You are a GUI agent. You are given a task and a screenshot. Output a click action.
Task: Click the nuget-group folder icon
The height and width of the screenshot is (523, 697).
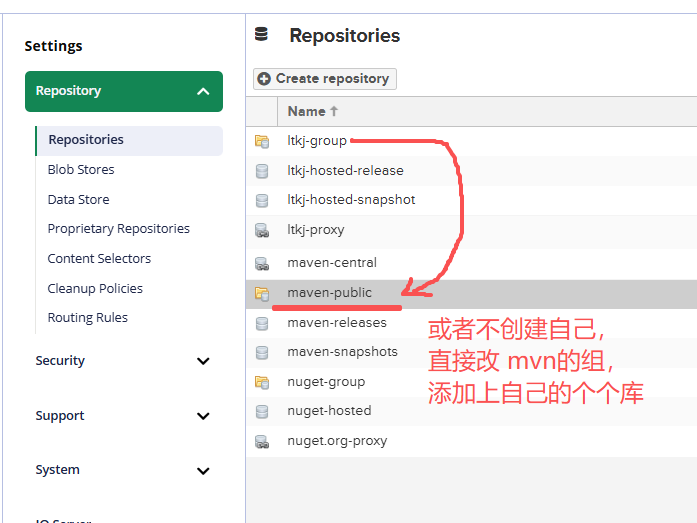coord(262,382)
